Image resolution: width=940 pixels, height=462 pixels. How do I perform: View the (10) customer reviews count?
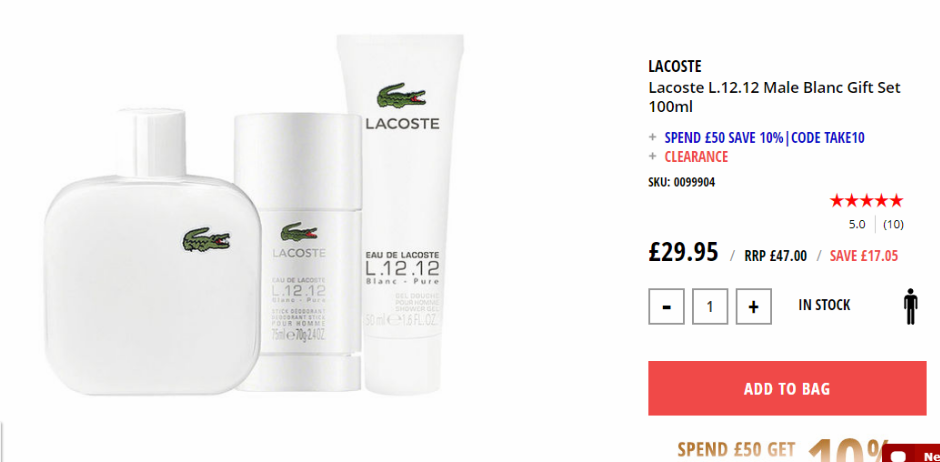point(893,225)
